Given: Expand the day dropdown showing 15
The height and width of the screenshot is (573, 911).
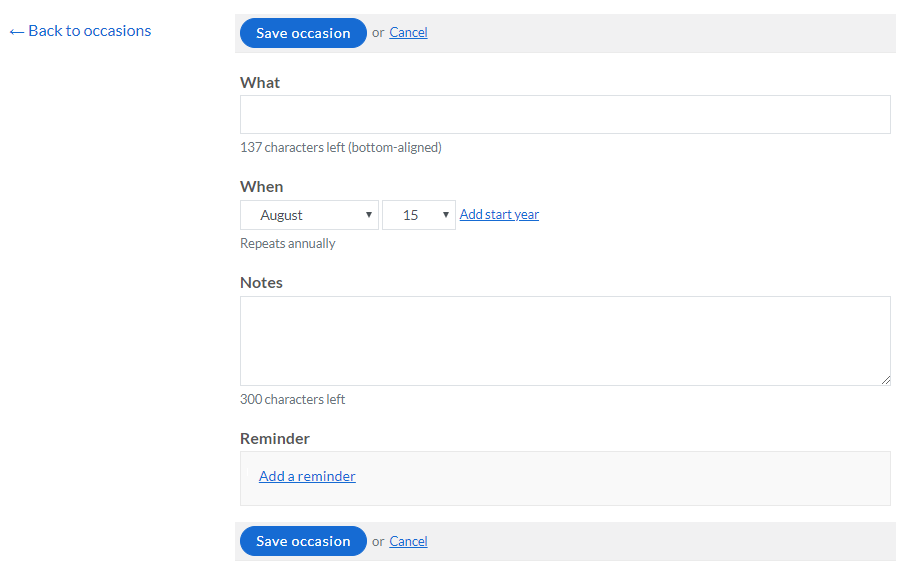Looking at the screenshot, I should click(x=418, y=215).
